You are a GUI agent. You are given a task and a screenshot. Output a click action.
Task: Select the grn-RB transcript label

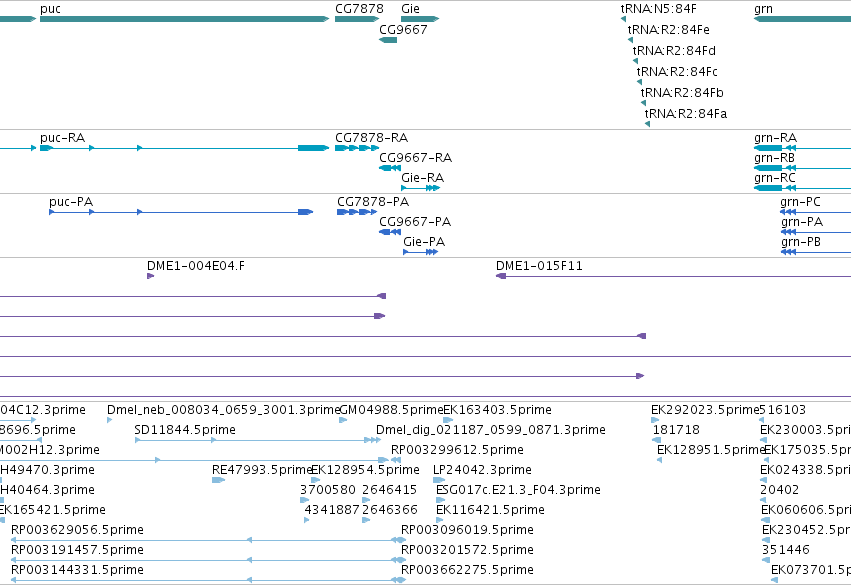(x=774, y=158)
